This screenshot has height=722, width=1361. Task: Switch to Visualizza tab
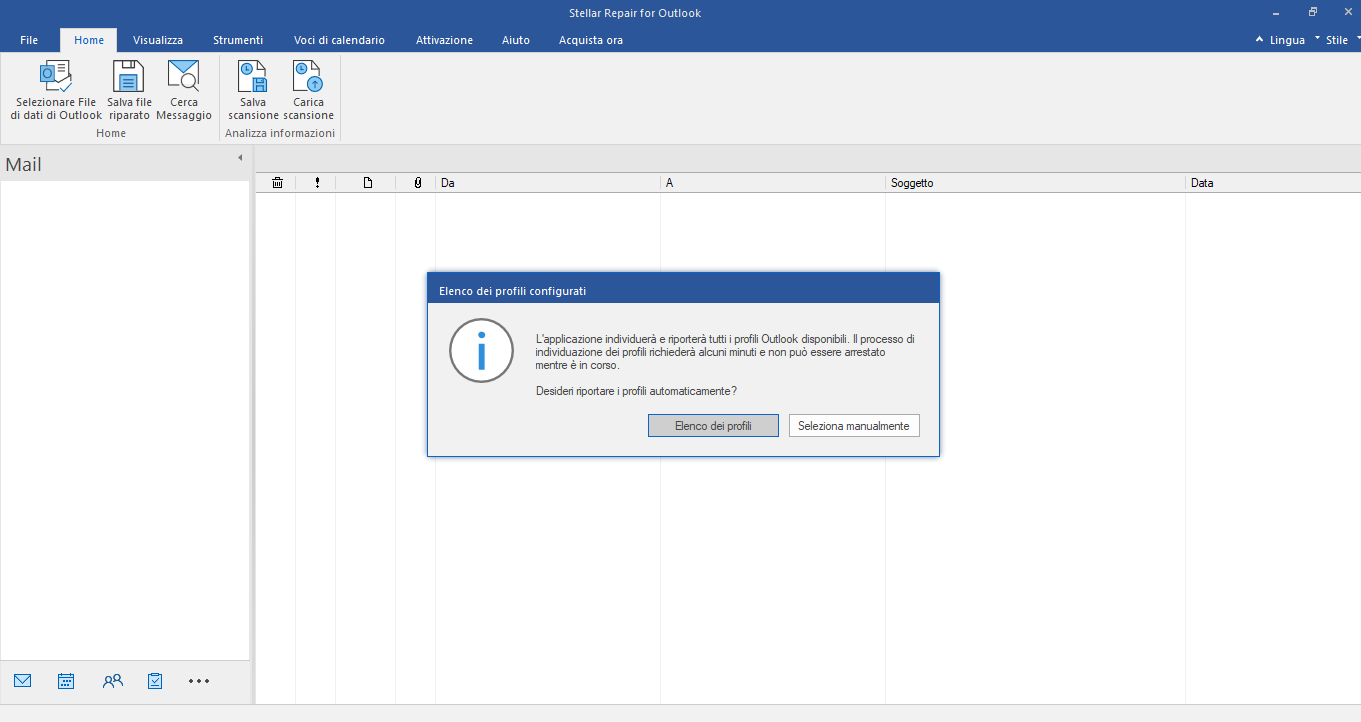pyautogui.click(x=158, y=40)
